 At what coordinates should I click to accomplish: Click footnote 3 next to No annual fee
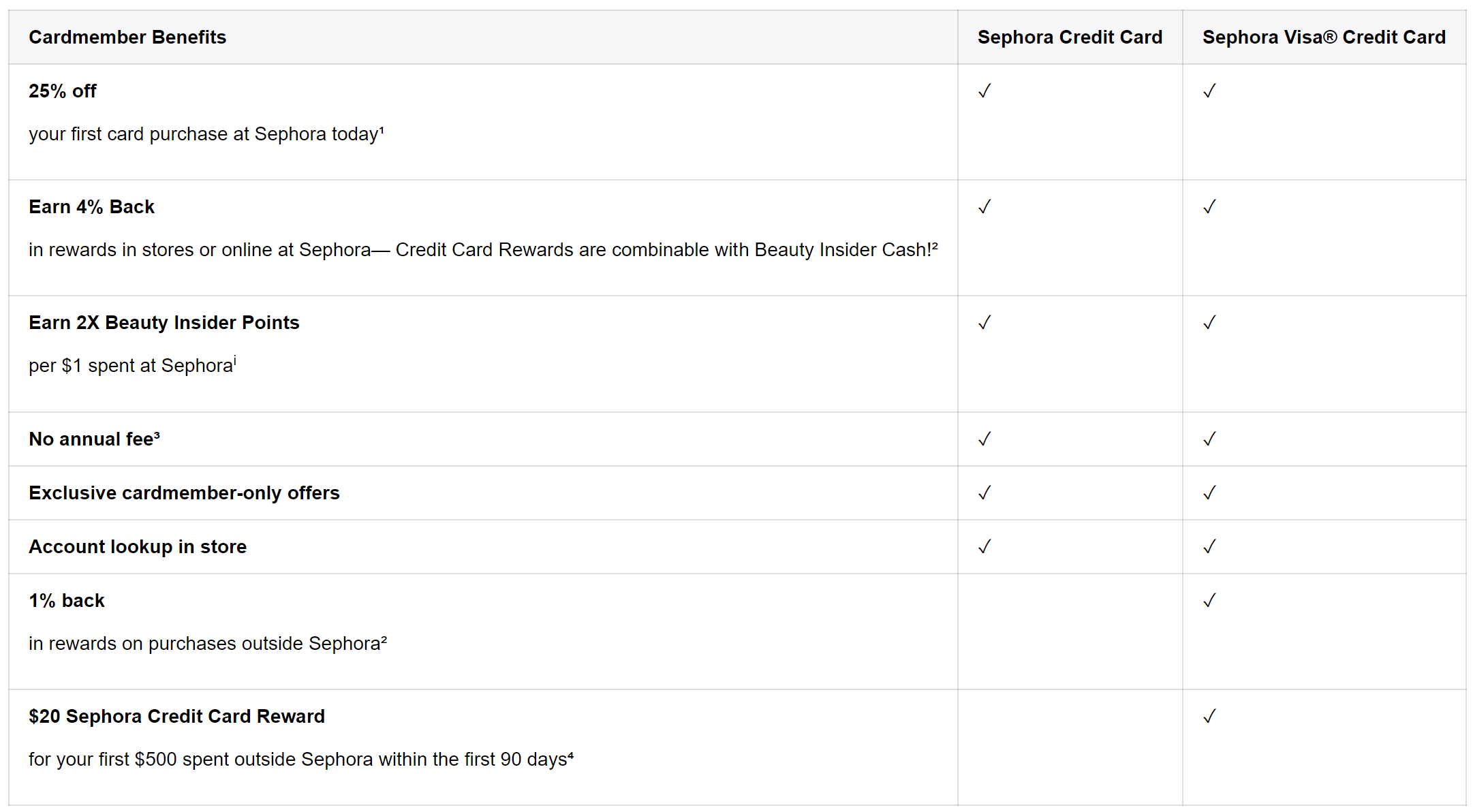click(157, 435)
